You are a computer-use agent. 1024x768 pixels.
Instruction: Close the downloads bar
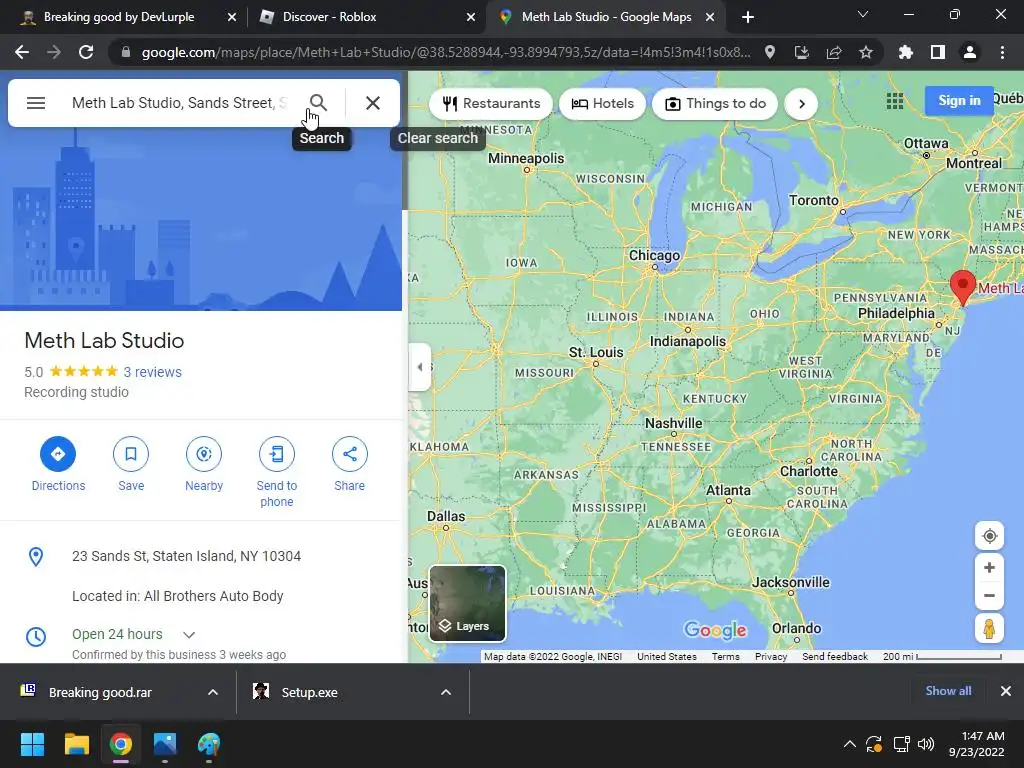1006,691
